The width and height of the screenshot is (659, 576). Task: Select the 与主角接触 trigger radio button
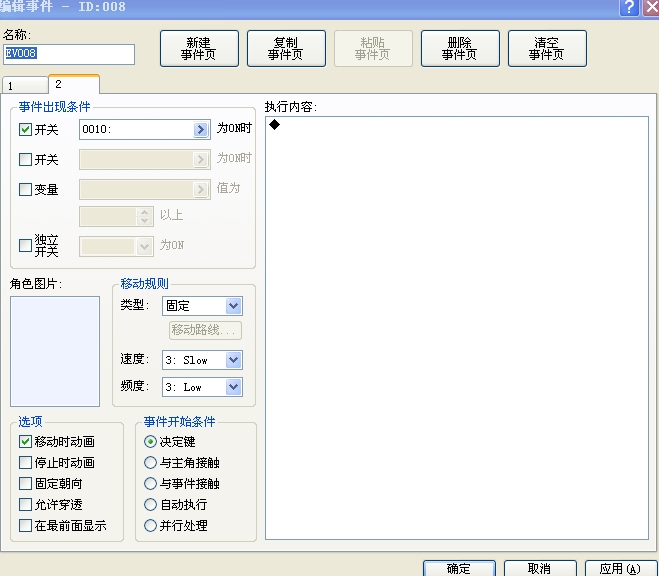click(150, 463)
